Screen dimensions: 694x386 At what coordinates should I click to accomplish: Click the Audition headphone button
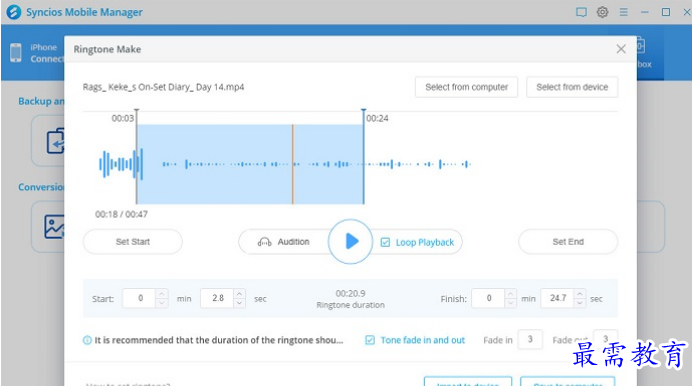(284, 242)
